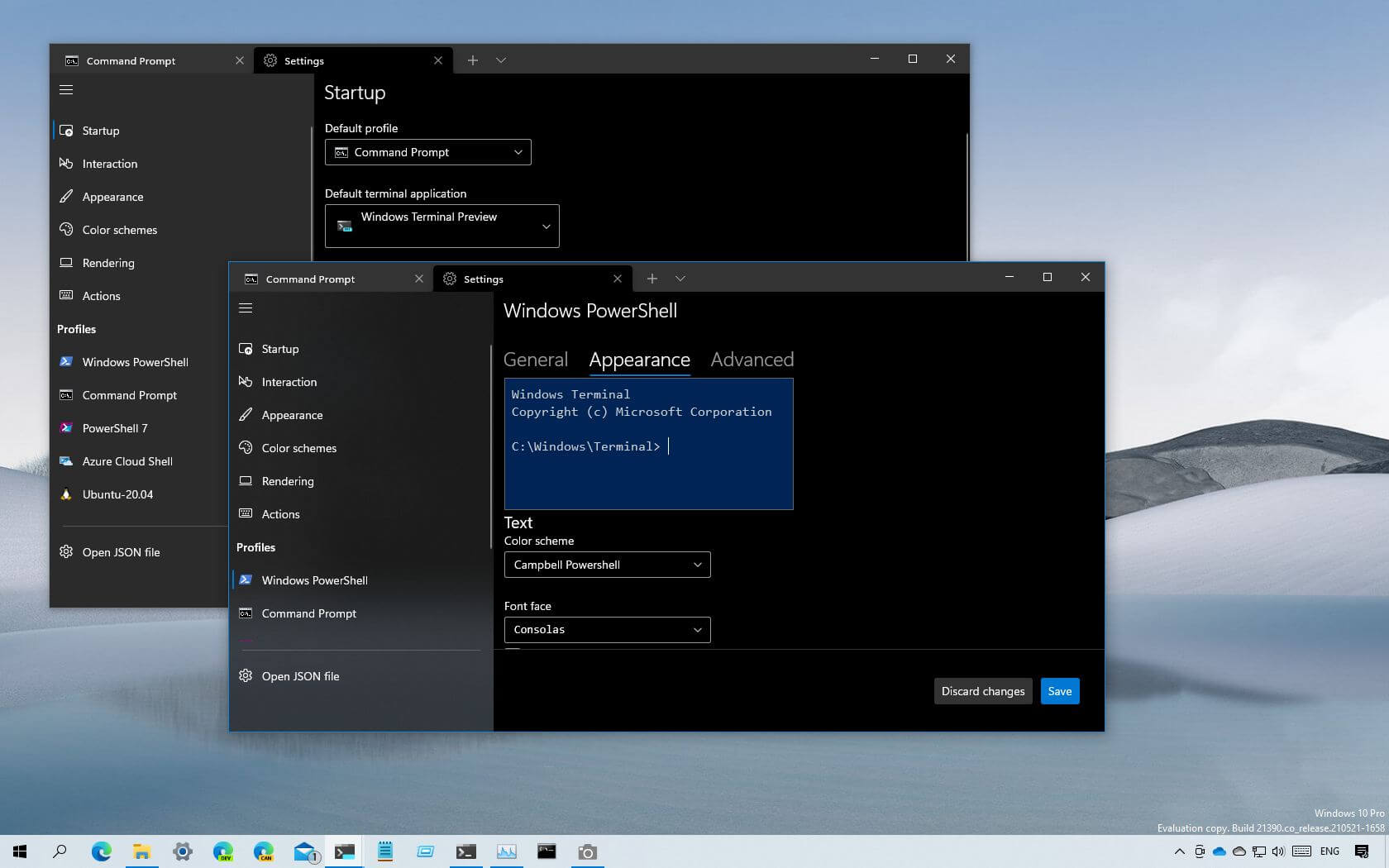
Task: Open a new terminal tab with plus icon
Action: pyautogui.click(x=652, y=279)
